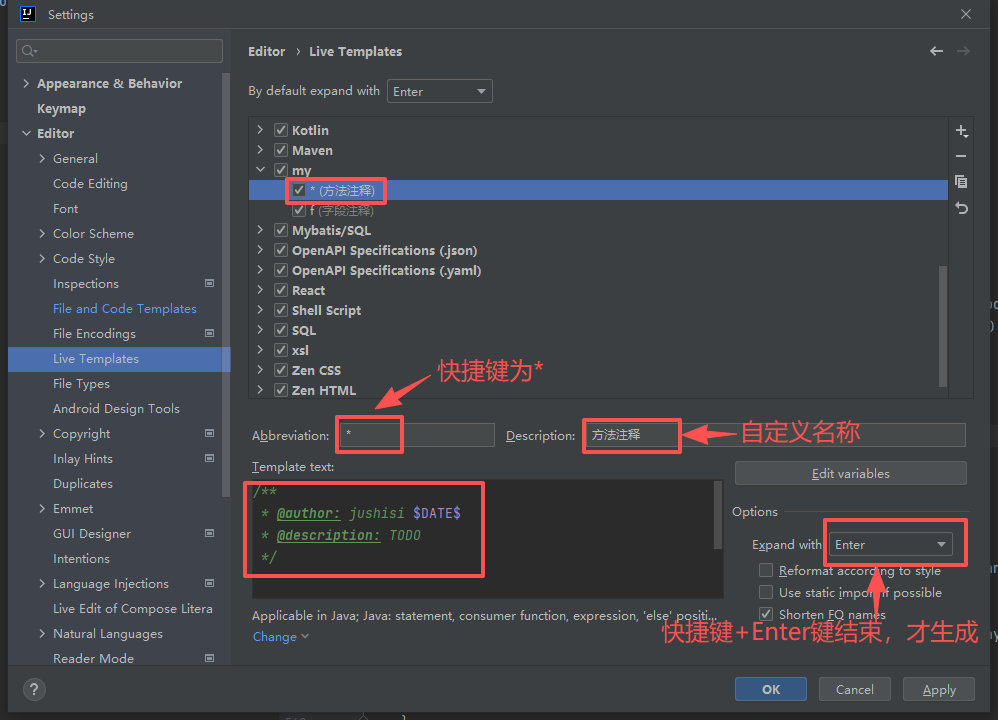This screenshot has width=998, height=720.
Task: Toggle the Zen HTML group checkbox
Action: (281, 390)
